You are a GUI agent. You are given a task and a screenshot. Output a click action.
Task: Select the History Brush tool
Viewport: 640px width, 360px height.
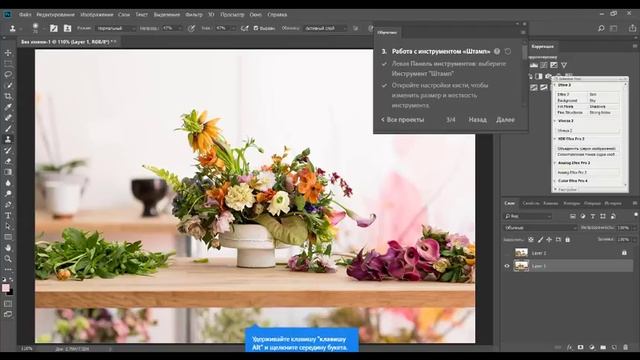[8, 150]
